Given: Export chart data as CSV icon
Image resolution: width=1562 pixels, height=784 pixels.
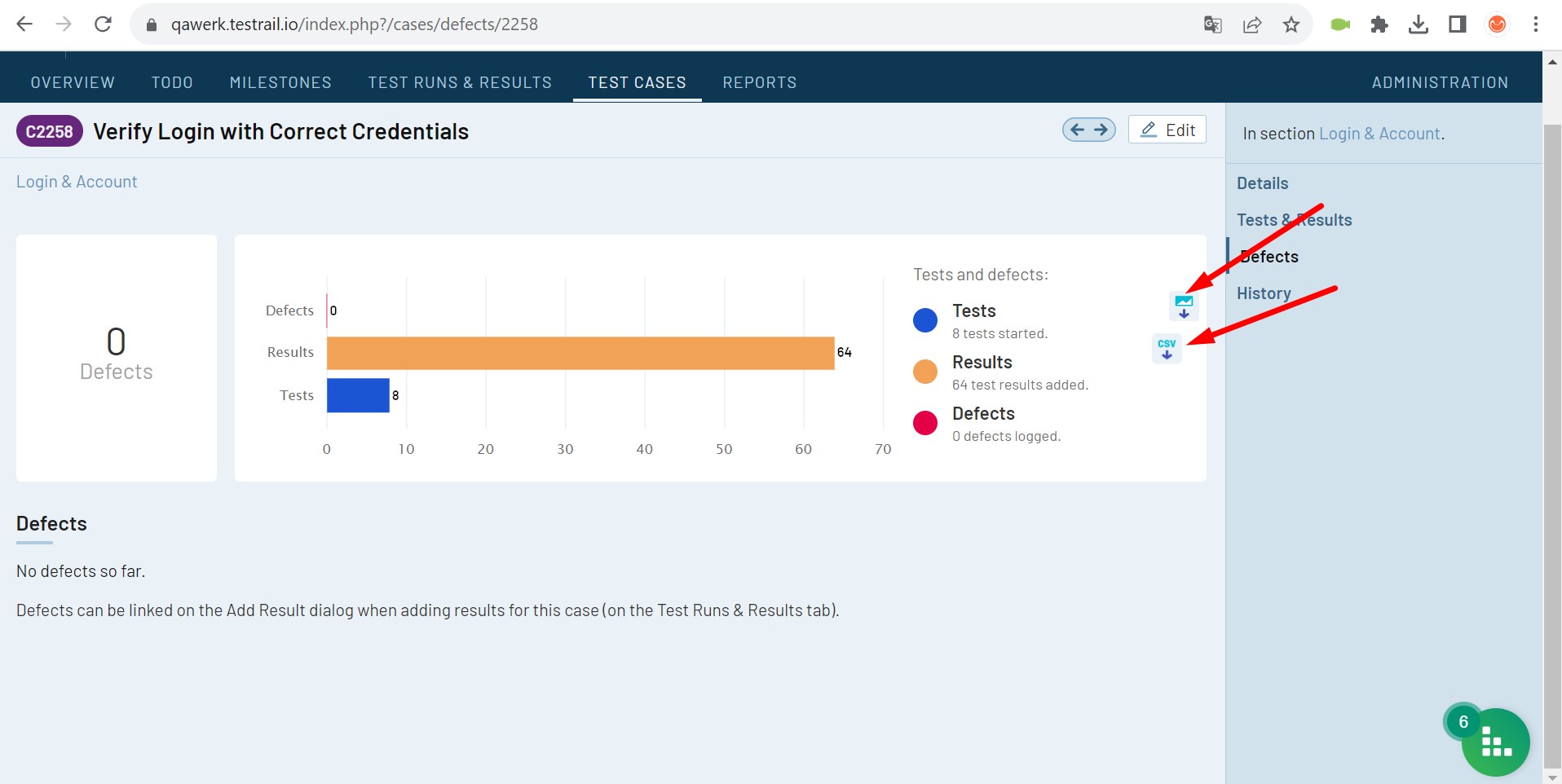Looking at the screenshot, I should click(1167, 349).
